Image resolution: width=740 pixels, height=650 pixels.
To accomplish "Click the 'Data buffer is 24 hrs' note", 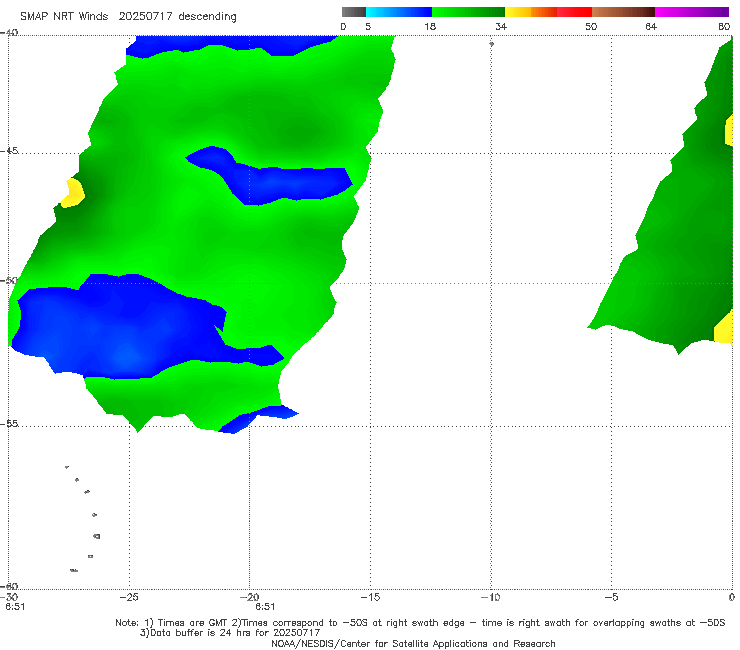I will coord(230,633).
